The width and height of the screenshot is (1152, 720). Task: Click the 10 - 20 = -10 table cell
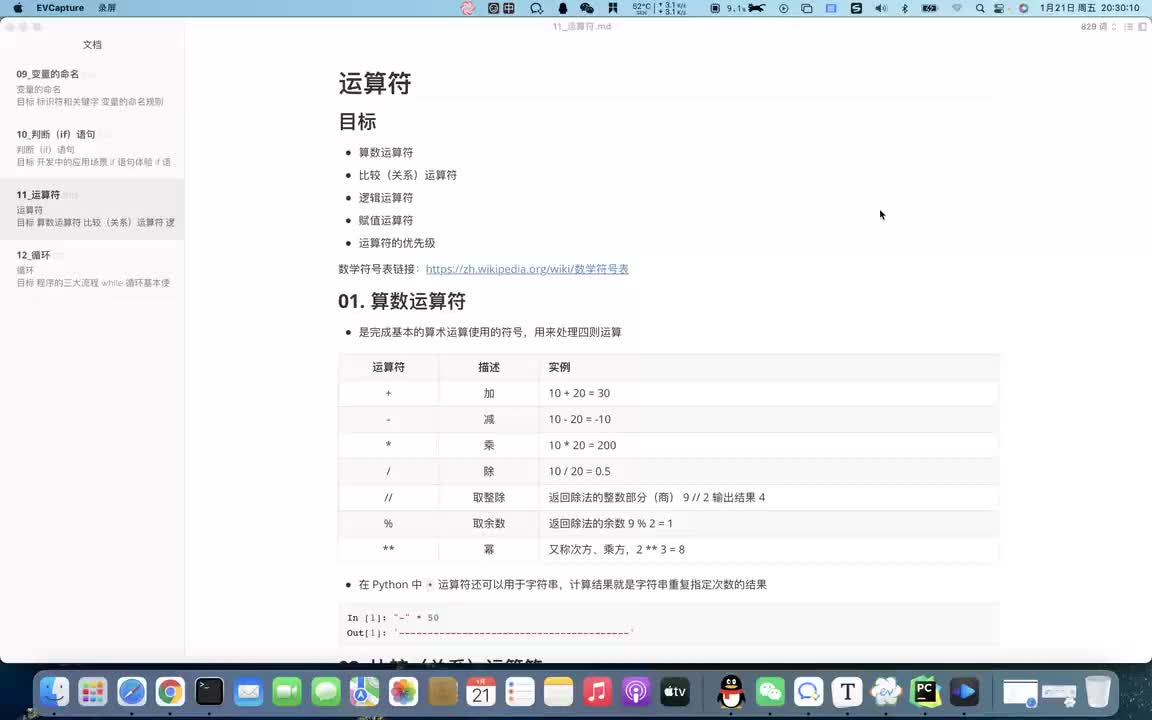(768, 420)
